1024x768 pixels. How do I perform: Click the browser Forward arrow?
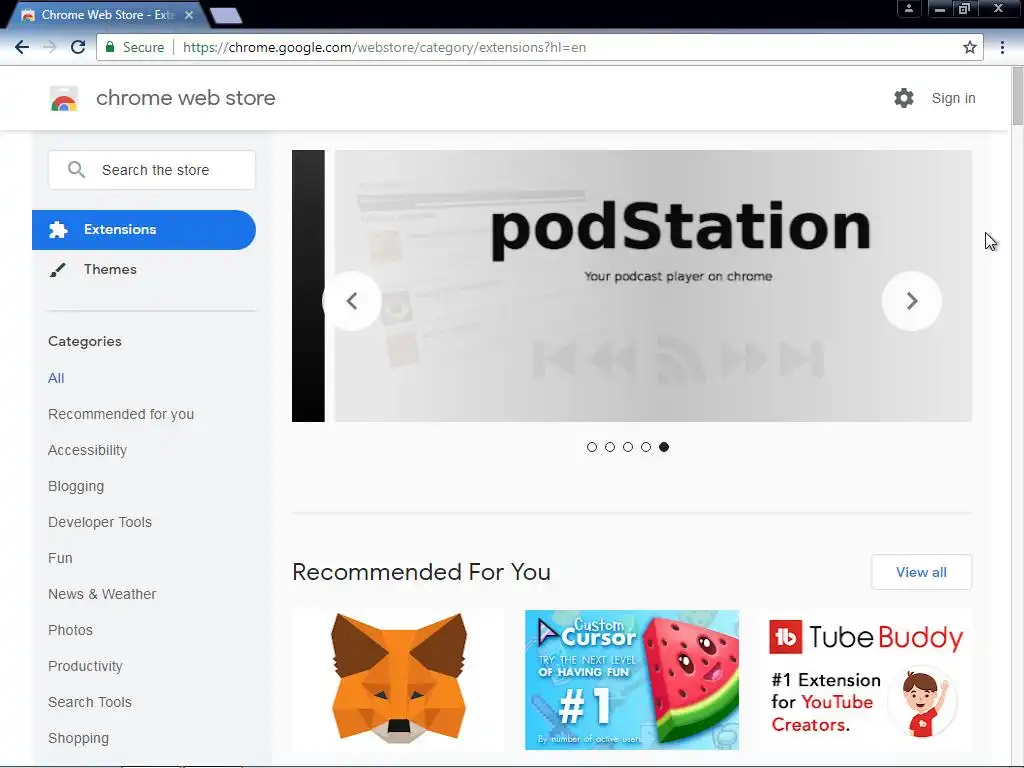click(x=50, y=47)
